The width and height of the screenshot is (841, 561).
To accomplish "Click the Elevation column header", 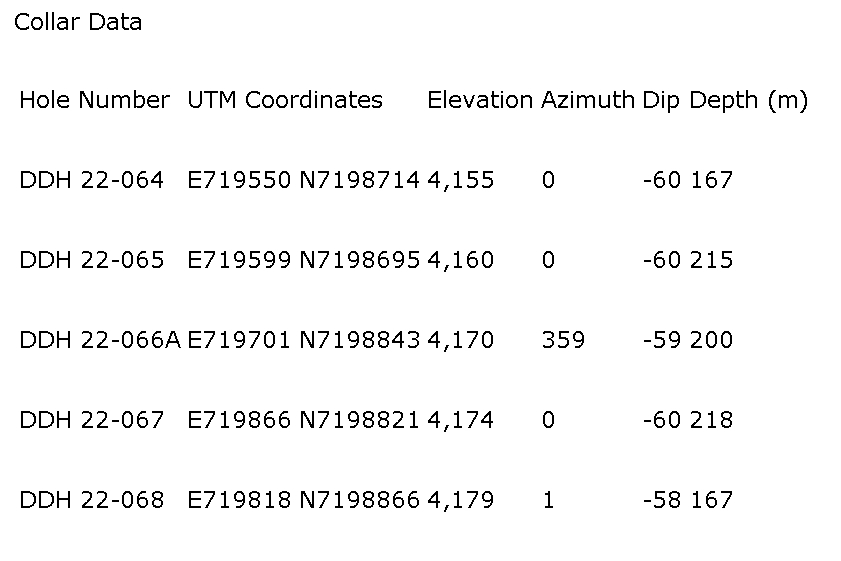I will click(x=480, y=100).
